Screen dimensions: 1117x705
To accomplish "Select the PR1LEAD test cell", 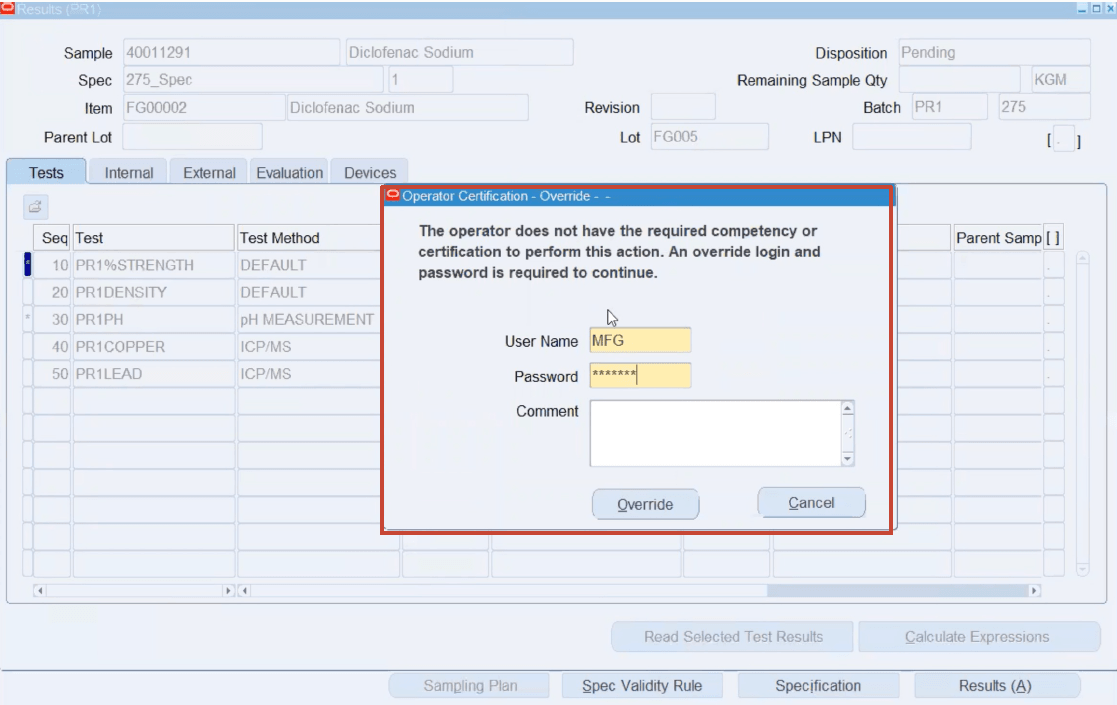I will [154, 374].
